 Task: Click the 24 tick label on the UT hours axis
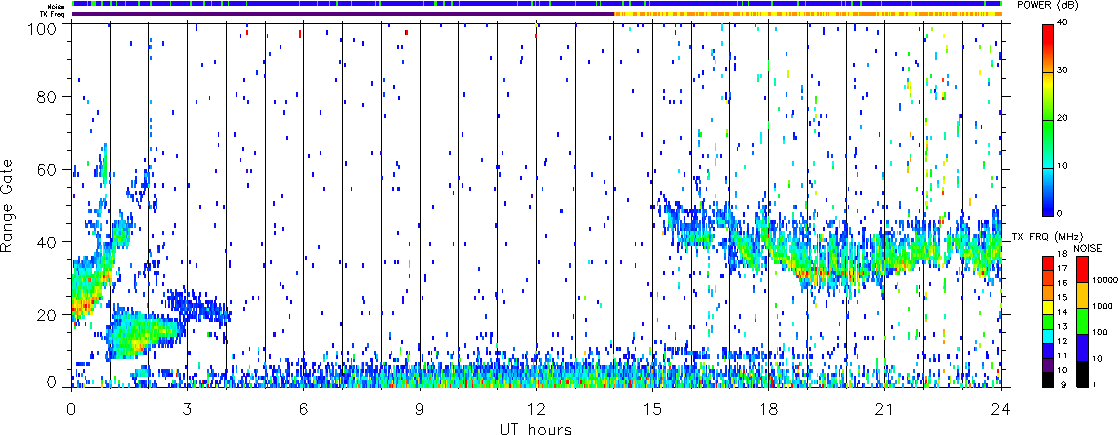pyautogui.click(x=1001, y=408)
